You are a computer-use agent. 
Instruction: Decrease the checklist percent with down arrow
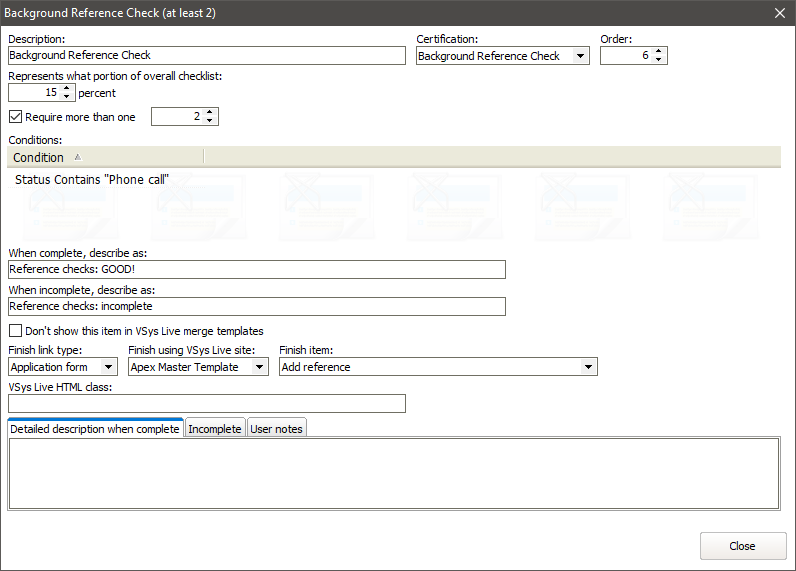tap(66, 97)
